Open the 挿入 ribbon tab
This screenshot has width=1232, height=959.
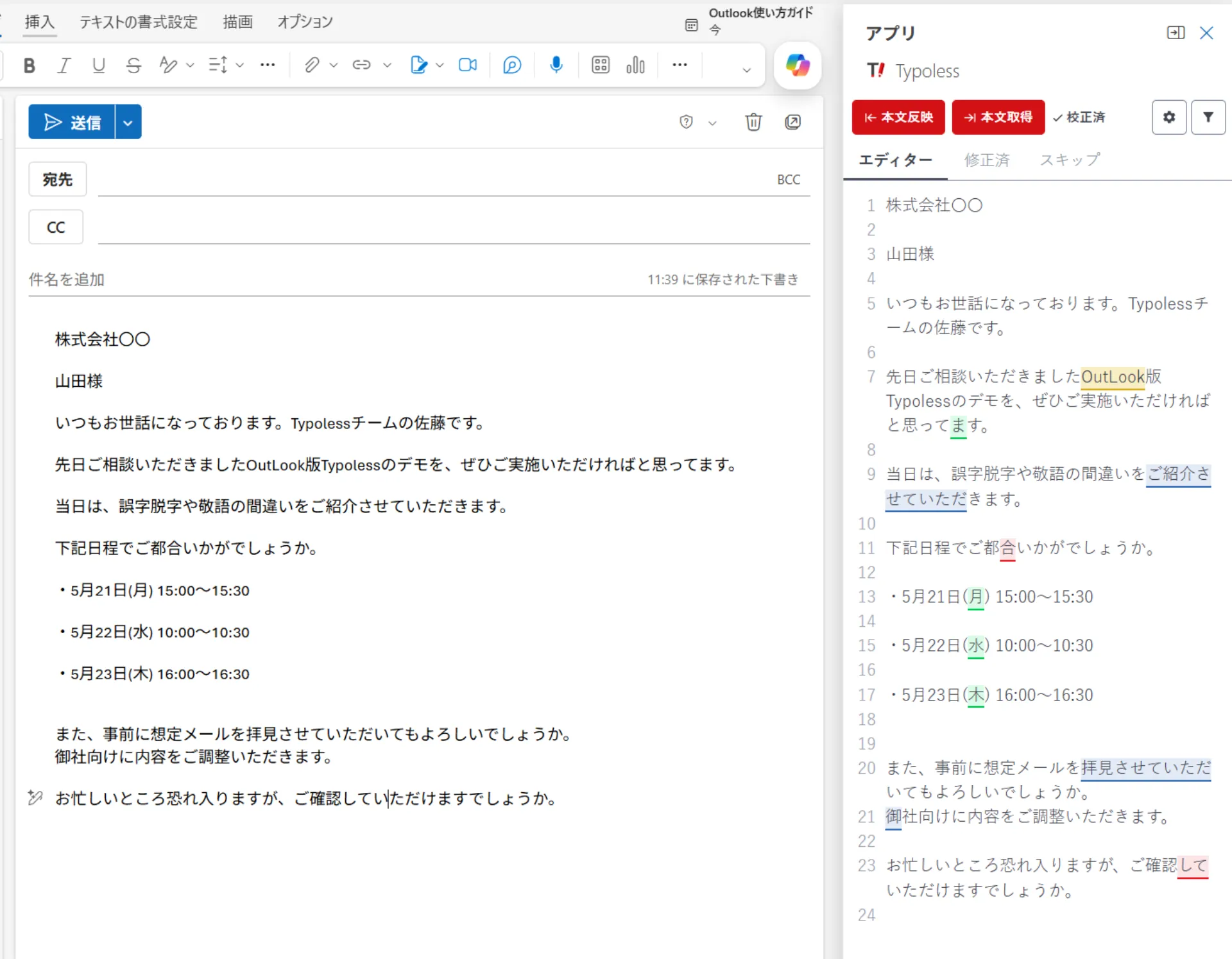coord(40,22)
